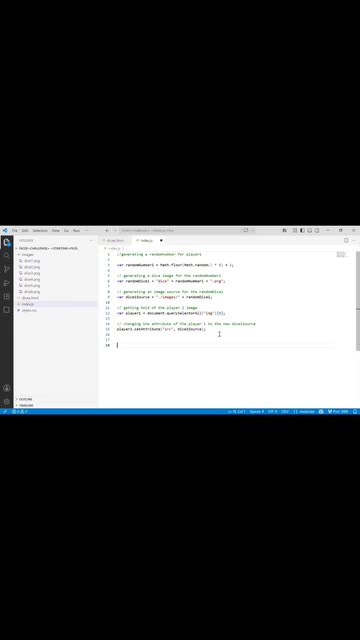Open the Selection menu

pos(40,231)
